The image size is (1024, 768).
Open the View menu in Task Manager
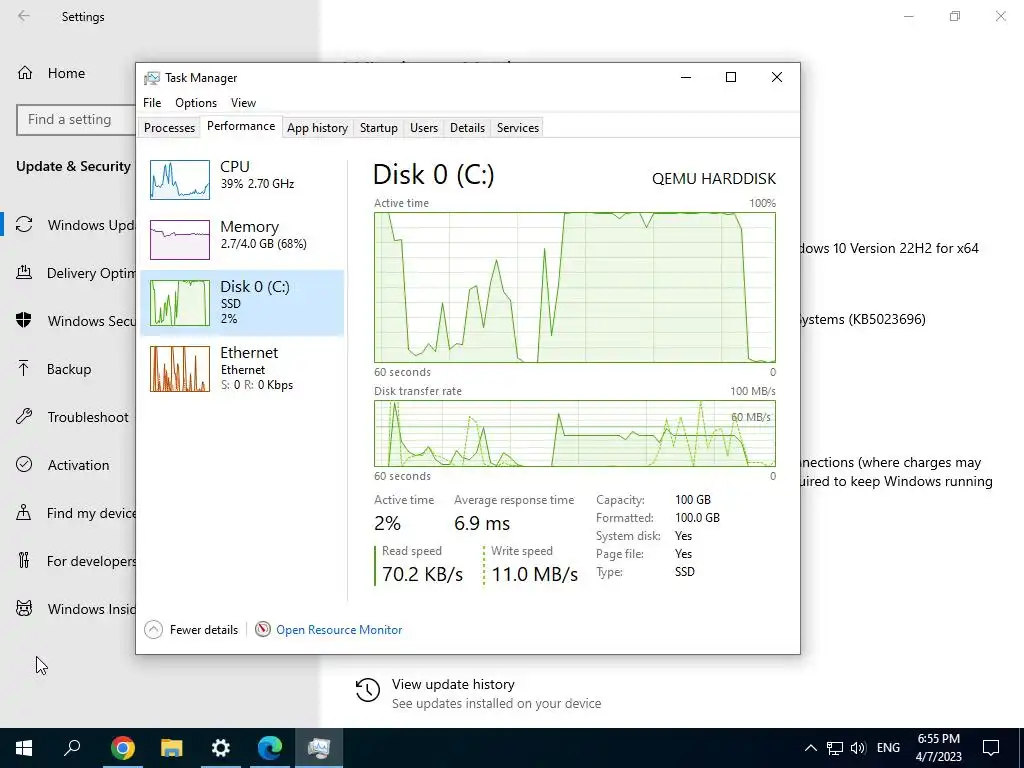[243, 103]
